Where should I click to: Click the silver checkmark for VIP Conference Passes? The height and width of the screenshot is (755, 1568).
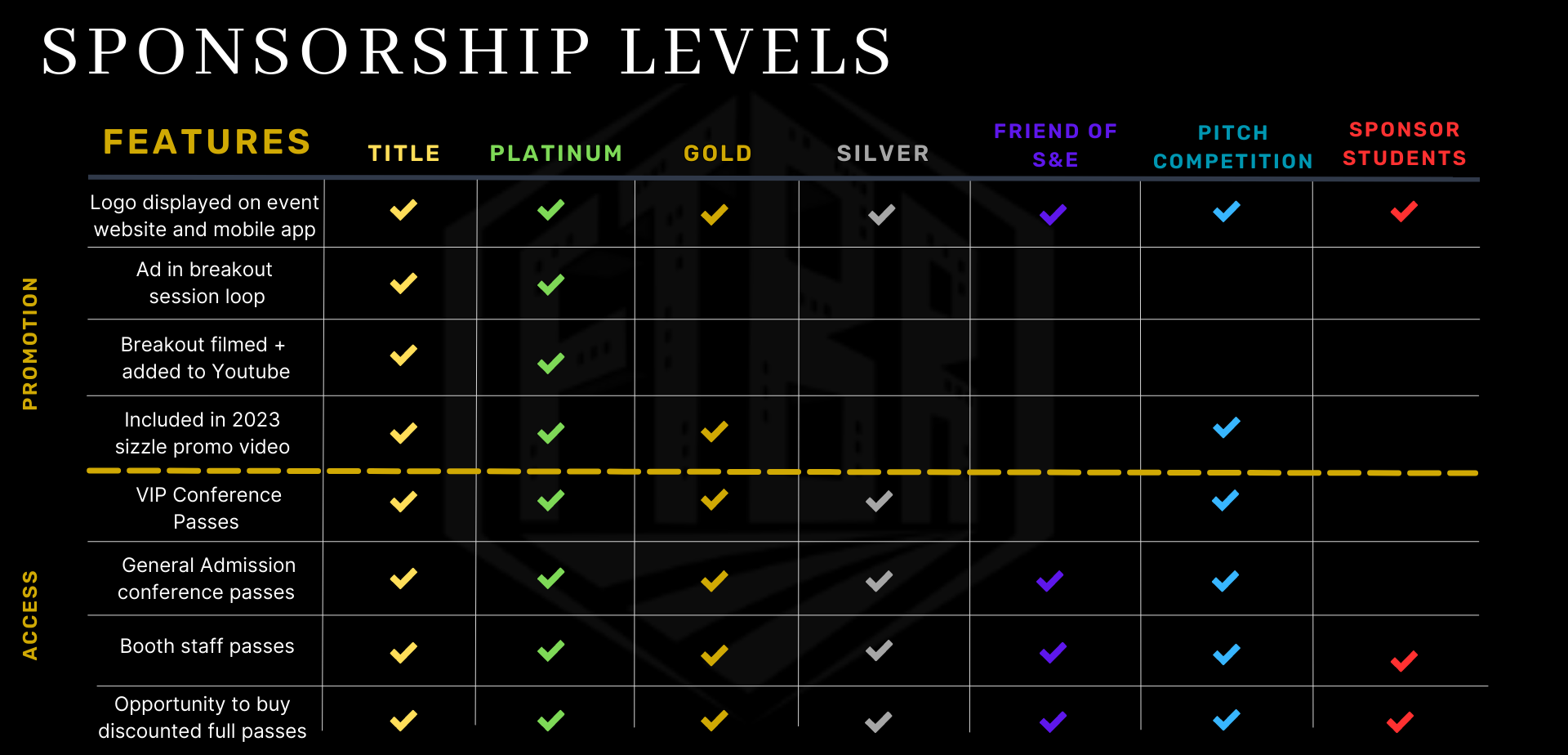pyautogui.click(x=880, y=501)
